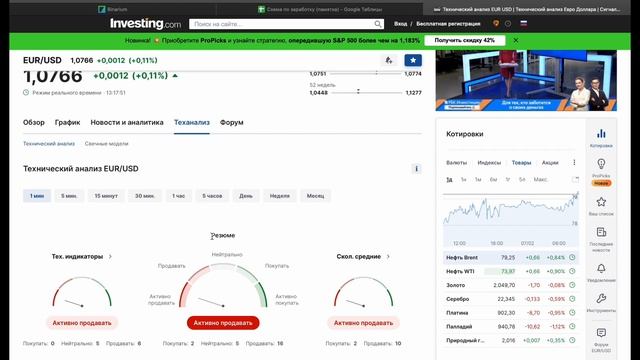Select the Товары tab in Котировки
The height and width of the screenshot is (360, 640).
point(522,162)
